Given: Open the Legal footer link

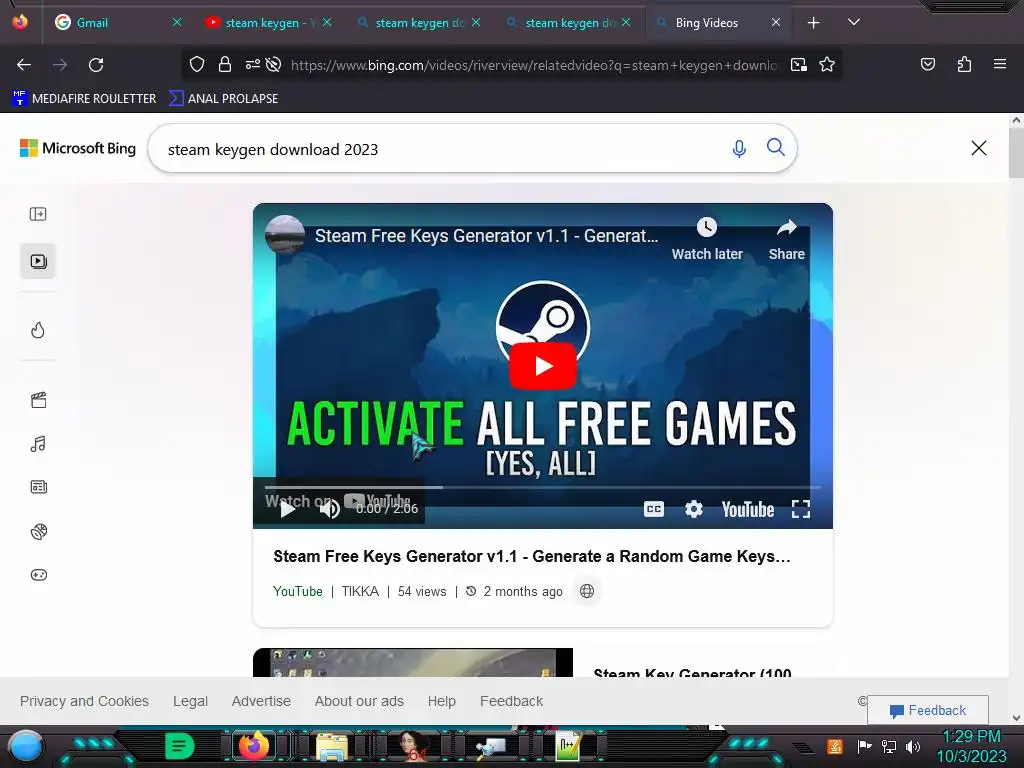Looking at the screenshot, I should click(x=190, y=701).
